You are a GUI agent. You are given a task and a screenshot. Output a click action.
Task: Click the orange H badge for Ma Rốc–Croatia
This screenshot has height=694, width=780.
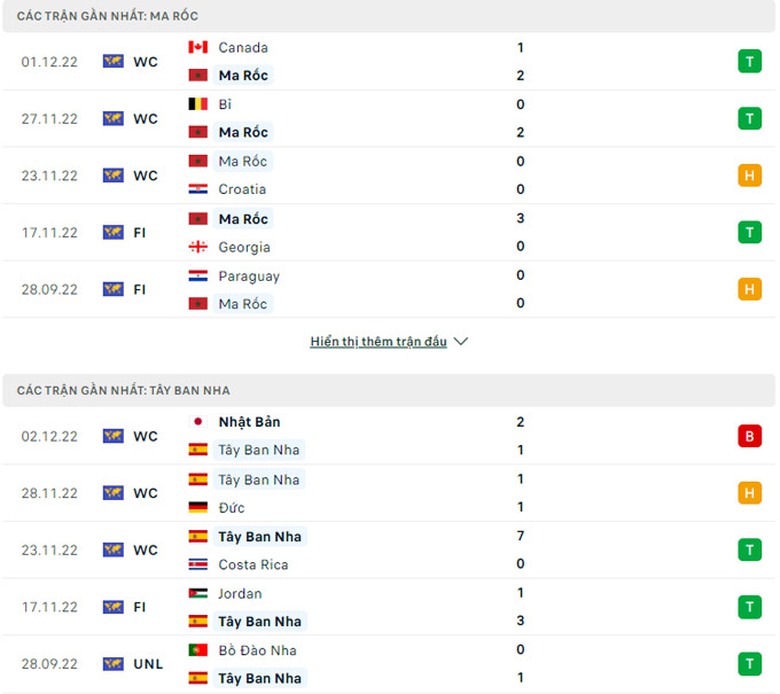(749, 175)
